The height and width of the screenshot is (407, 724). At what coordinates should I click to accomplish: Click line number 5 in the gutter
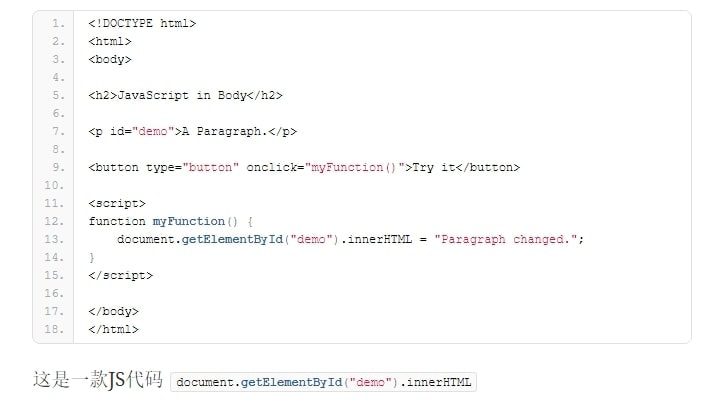pos(57,95)
